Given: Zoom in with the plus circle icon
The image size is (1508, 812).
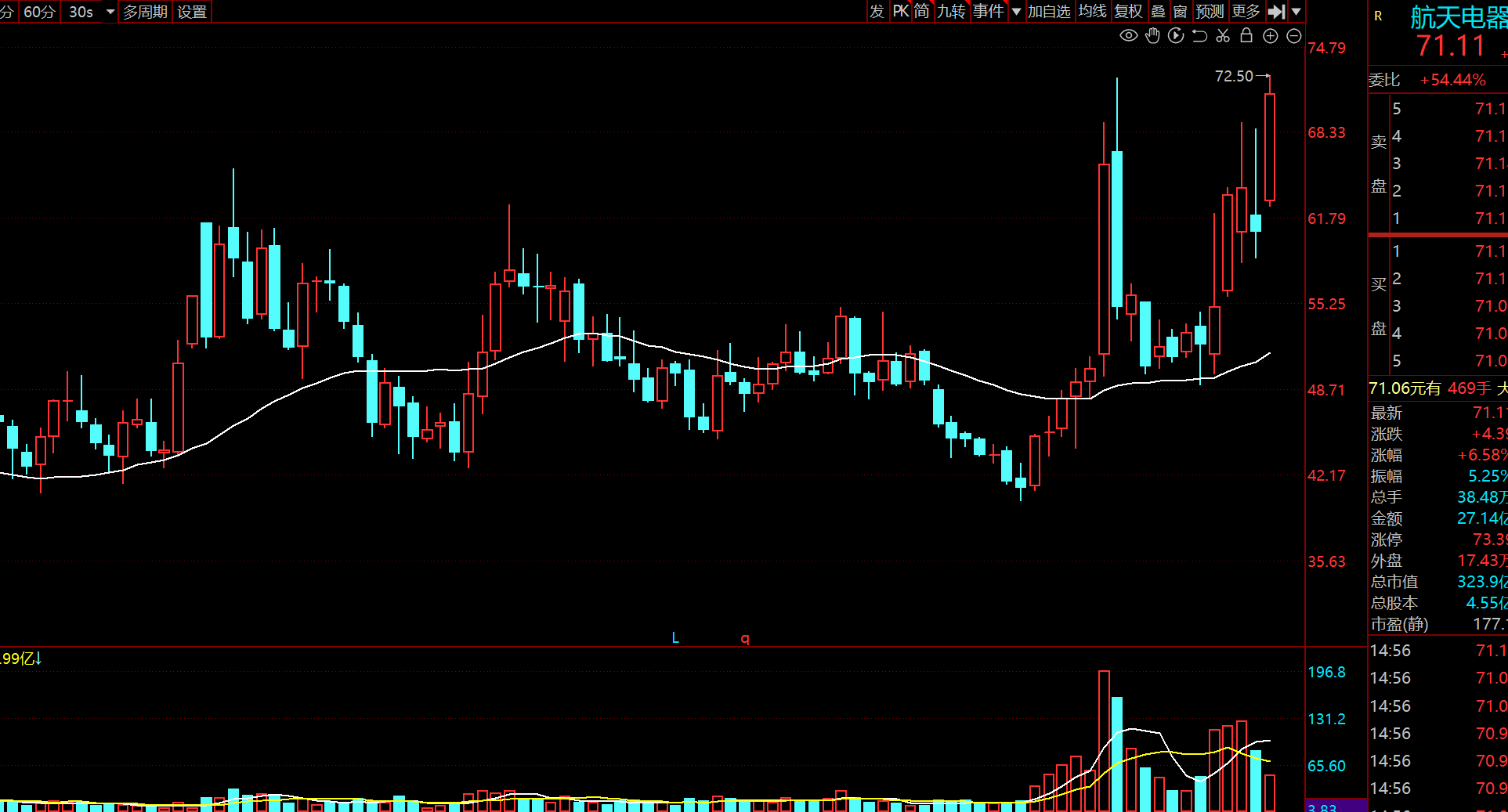Looking at the screenshot, I should click(1271, 36).
